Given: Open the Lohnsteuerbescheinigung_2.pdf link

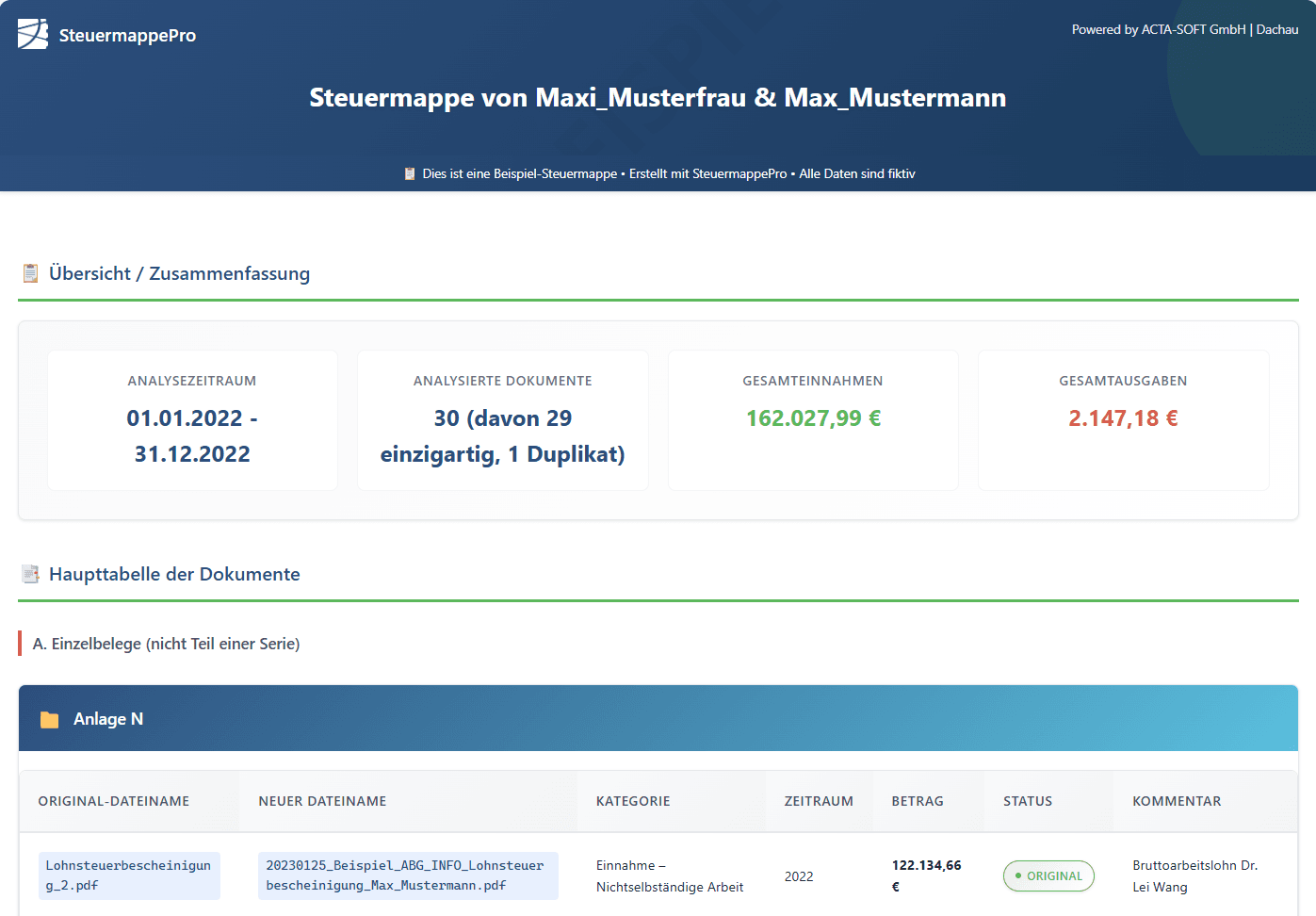Looking at the screenshot, I should pos(129,875).
